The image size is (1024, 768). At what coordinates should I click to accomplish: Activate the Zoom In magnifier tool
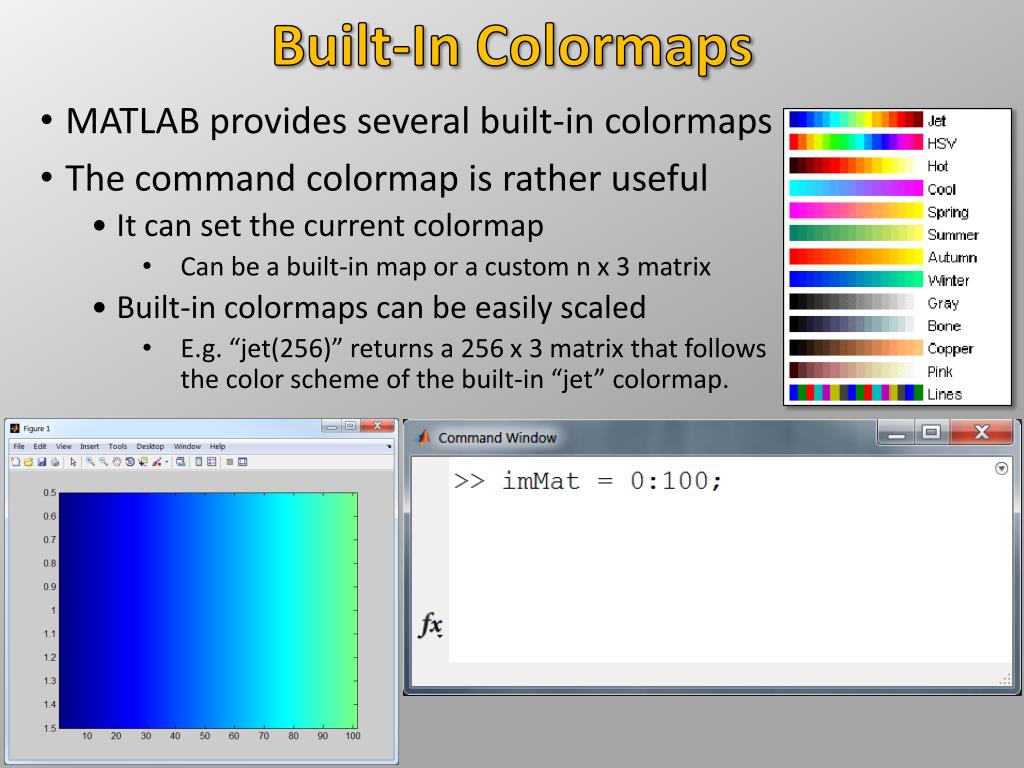[x=90, y=462]
